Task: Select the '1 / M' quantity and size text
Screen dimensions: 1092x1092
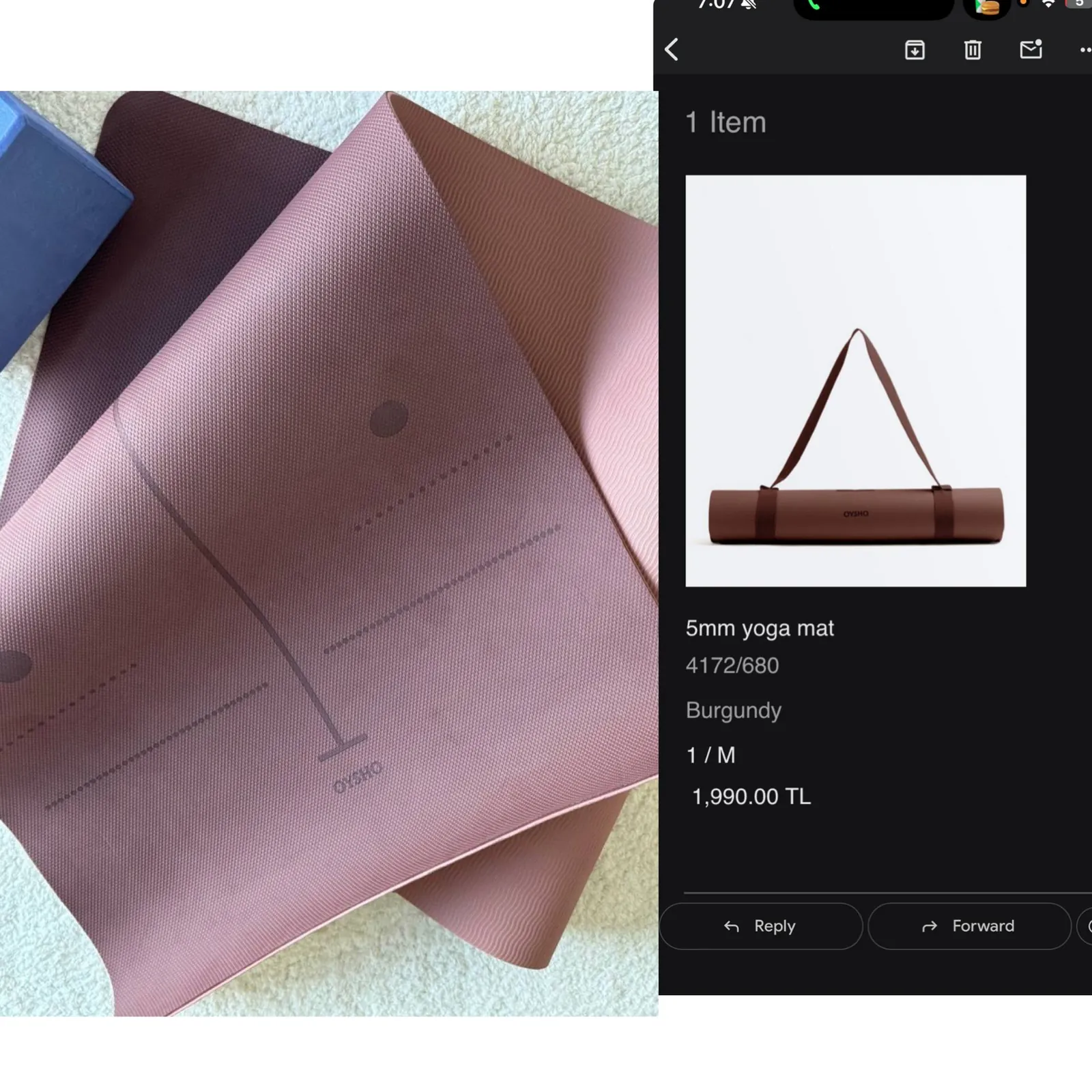Action: pos(710,755)
